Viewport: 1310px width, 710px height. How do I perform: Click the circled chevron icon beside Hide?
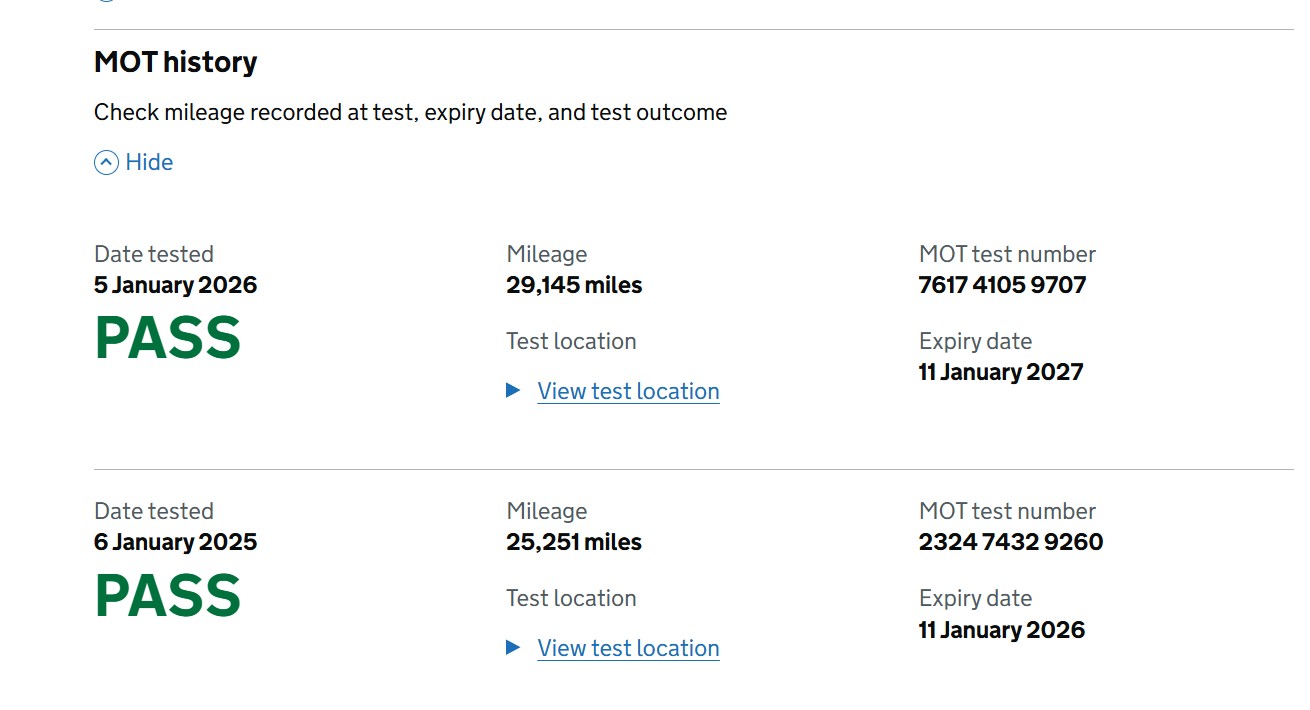(x=106, y=162)
